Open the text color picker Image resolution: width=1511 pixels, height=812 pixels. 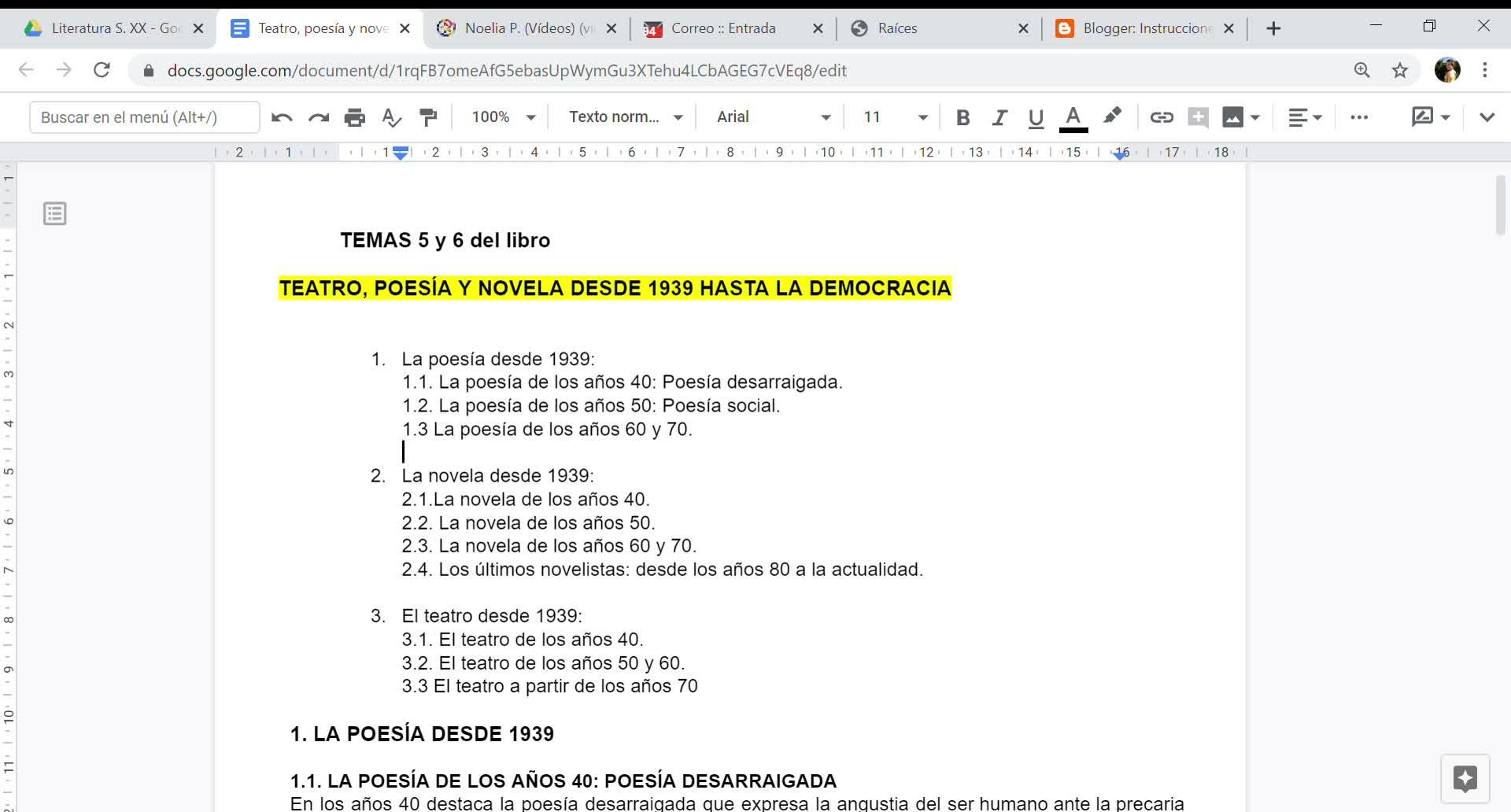coord(1073,118)
